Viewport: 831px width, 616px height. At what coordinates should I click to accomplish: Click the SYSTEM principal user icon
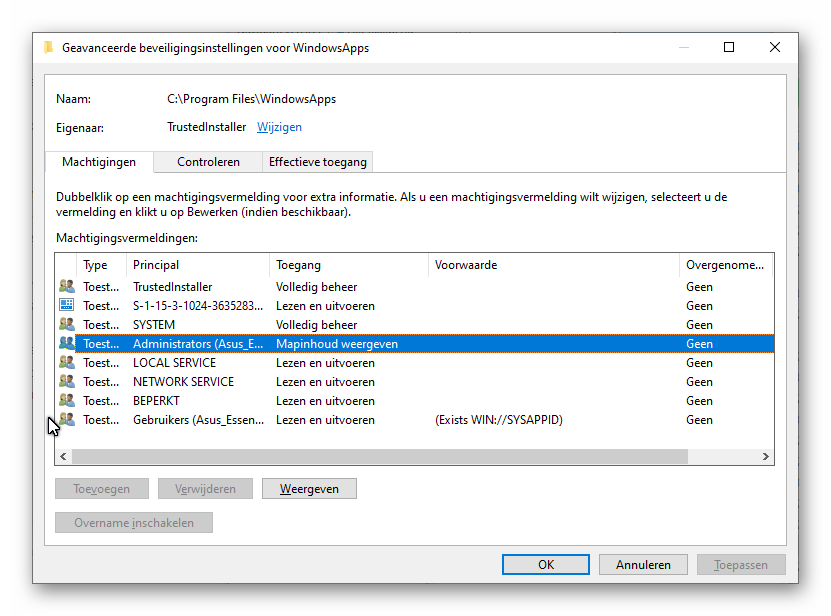click(67, 325)
